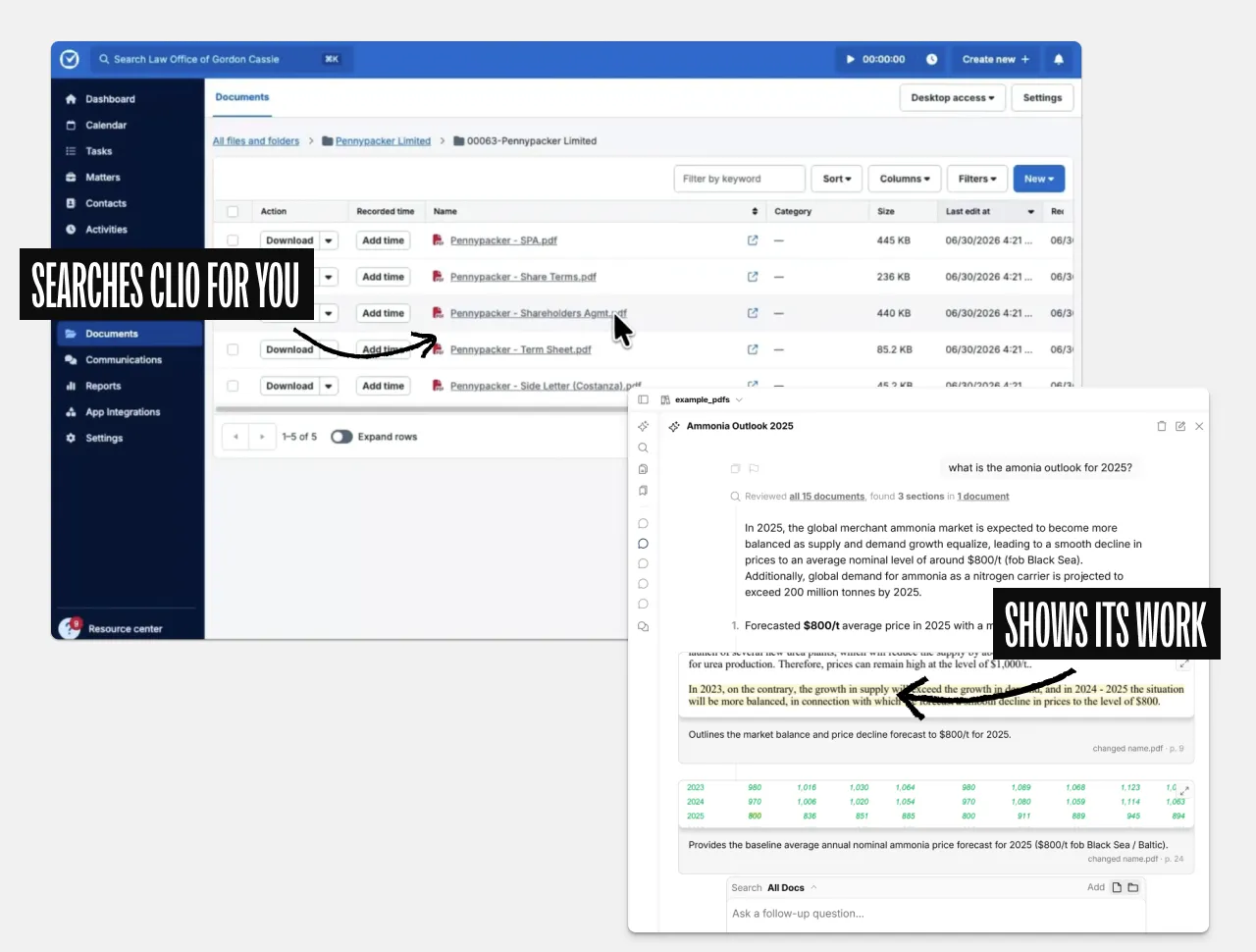Select the Pennypacker - Side Letter row checkbox
Viewport: 1256px width, 952px height.
coord(233,386)
